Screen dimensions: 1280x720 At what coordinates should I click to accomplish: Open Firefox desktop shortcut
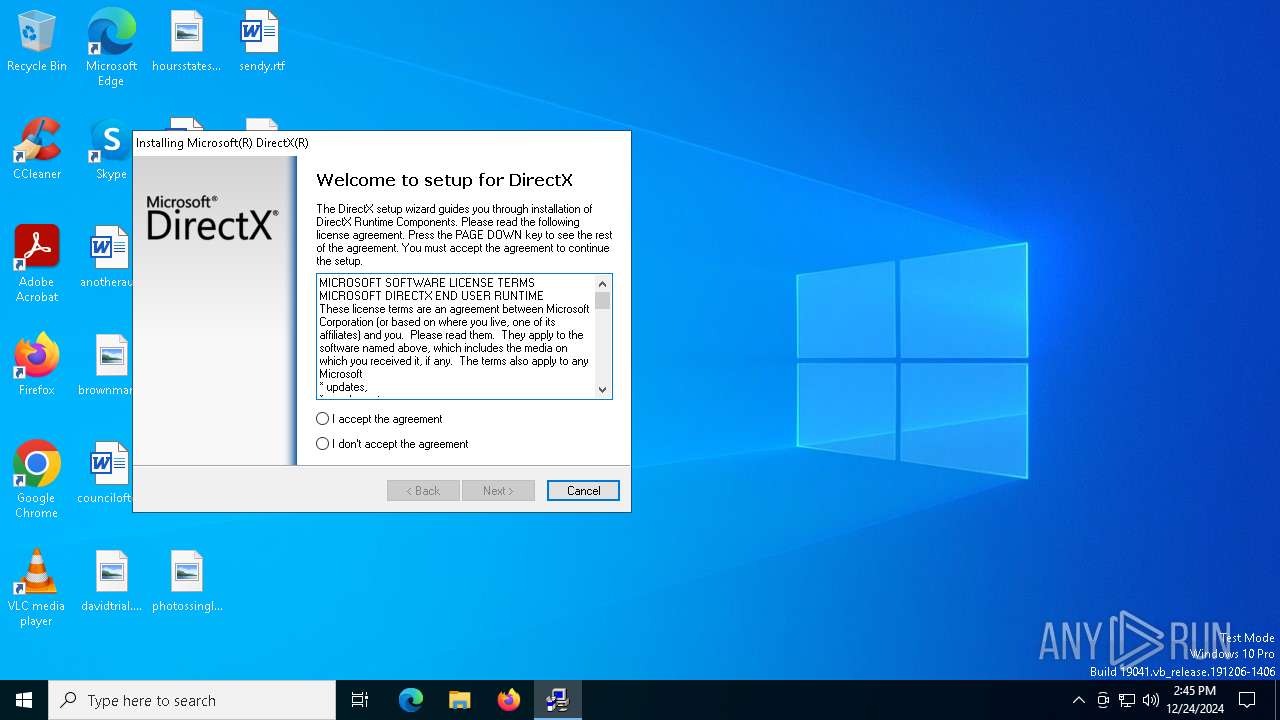click(37, 366)
